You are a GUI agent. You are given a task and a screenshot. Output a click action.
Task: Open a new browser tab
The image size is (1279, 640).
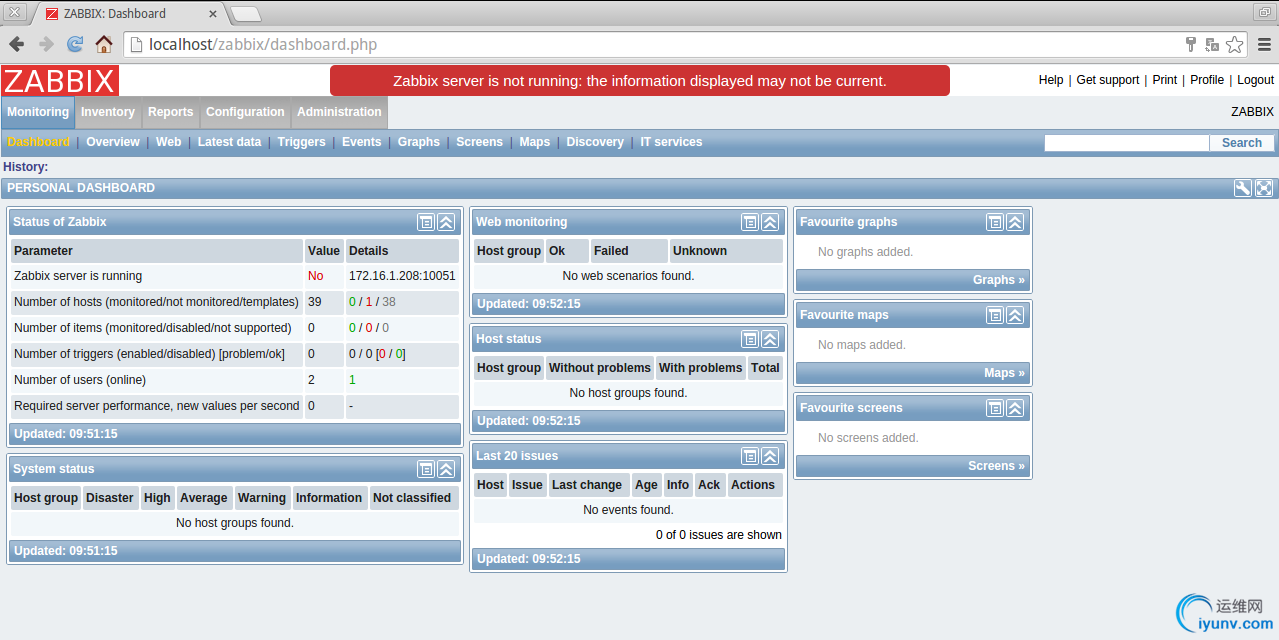[x=246, y=14]
